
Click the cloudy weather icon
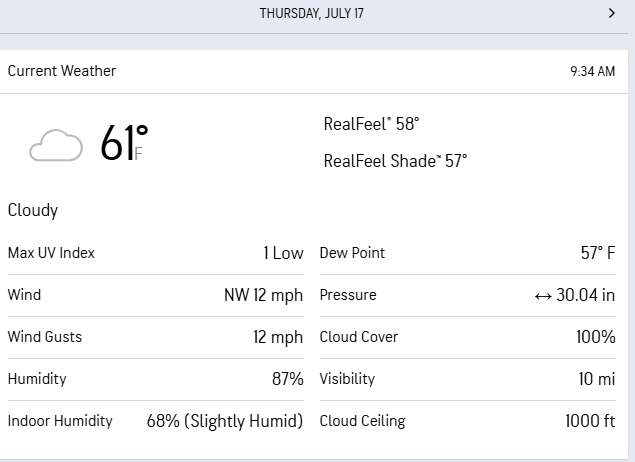(55, 146)
